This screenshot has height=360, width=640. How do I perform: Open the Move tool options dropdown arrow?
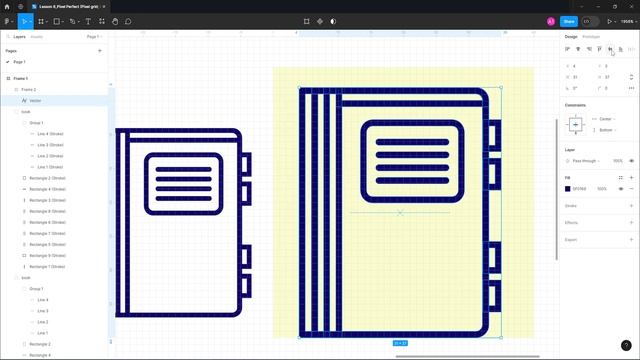pos(31,22)
